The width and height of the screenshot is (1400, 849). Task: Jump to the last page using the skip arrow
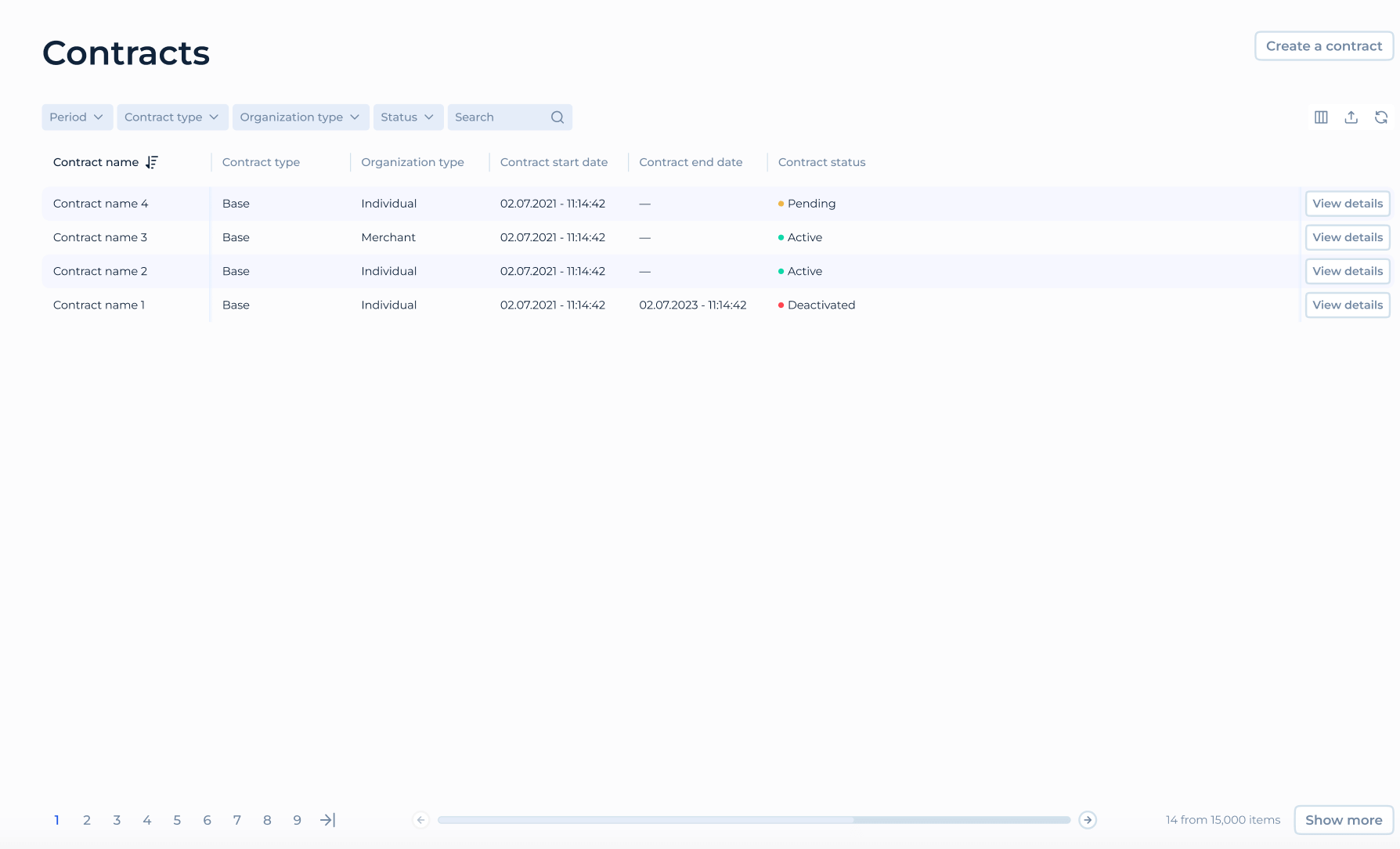pos(327,820)
